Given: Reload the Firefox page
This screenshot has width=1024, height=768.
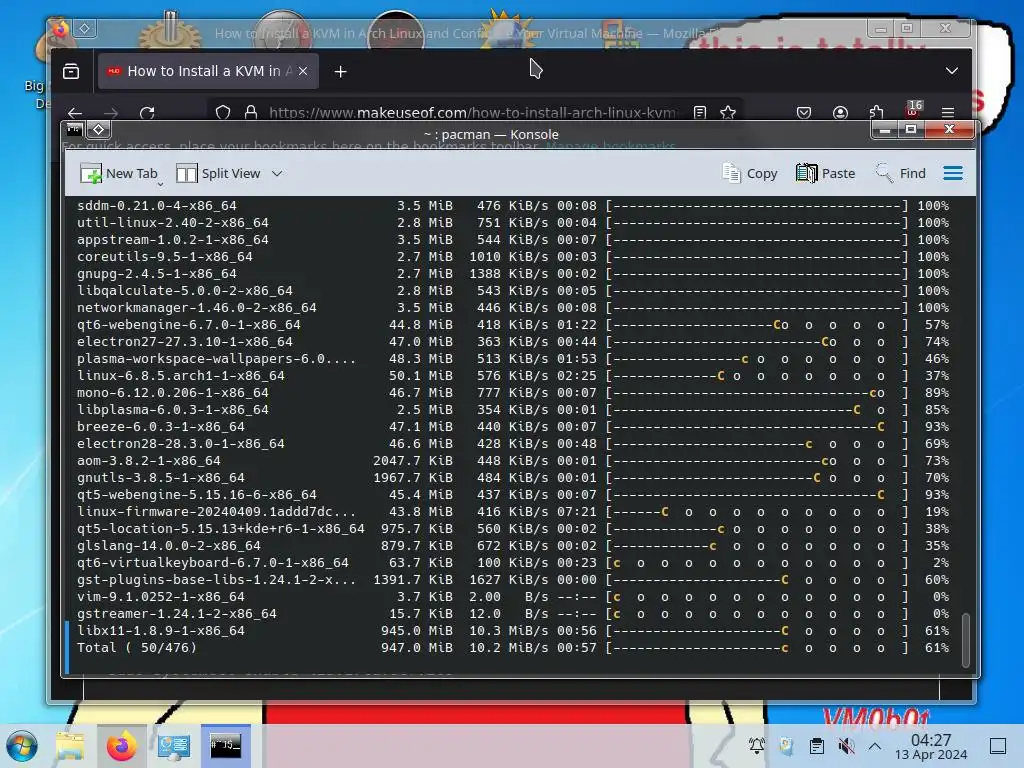Looking at the screenshot, I should (x=147, y=113).
